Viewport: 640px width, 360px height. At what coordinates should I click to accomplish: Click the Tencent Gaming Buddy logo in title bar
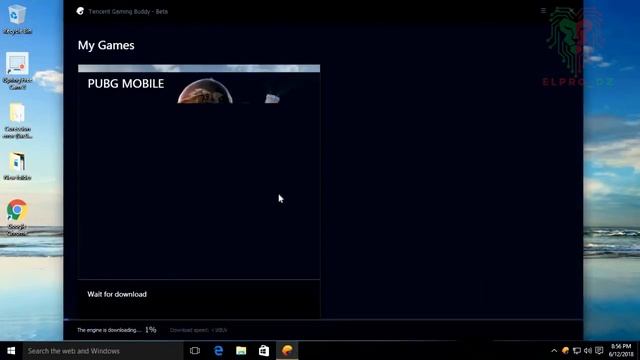(80, 11)
